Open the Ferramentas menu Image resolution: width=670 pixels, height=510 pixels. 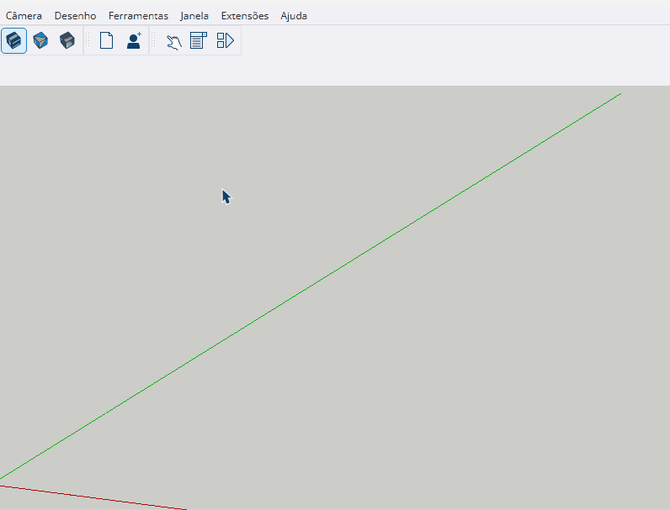[x=138, y=16]
